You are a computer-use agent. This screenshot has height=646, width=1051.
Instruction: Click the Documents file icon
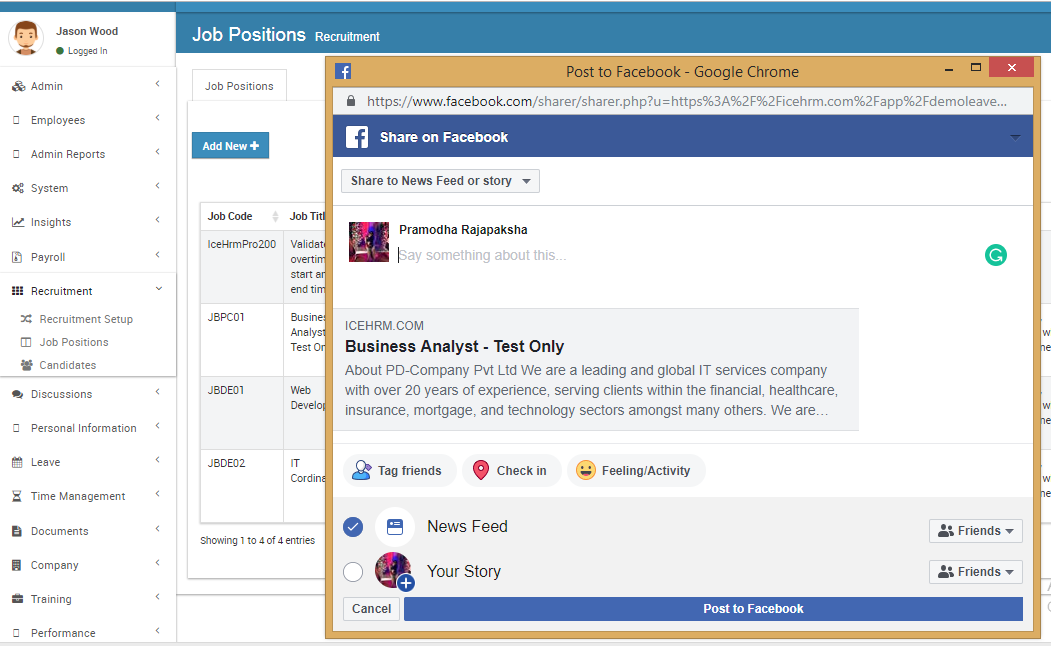coord(17,531)
